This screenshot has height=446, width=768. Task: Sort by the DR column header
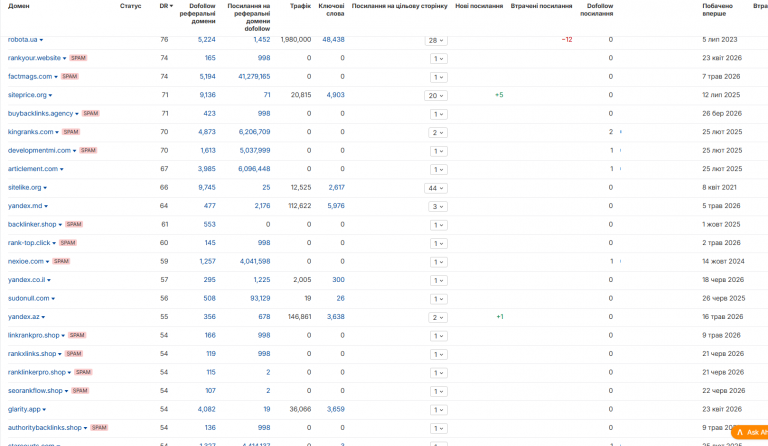pos(166,6)
